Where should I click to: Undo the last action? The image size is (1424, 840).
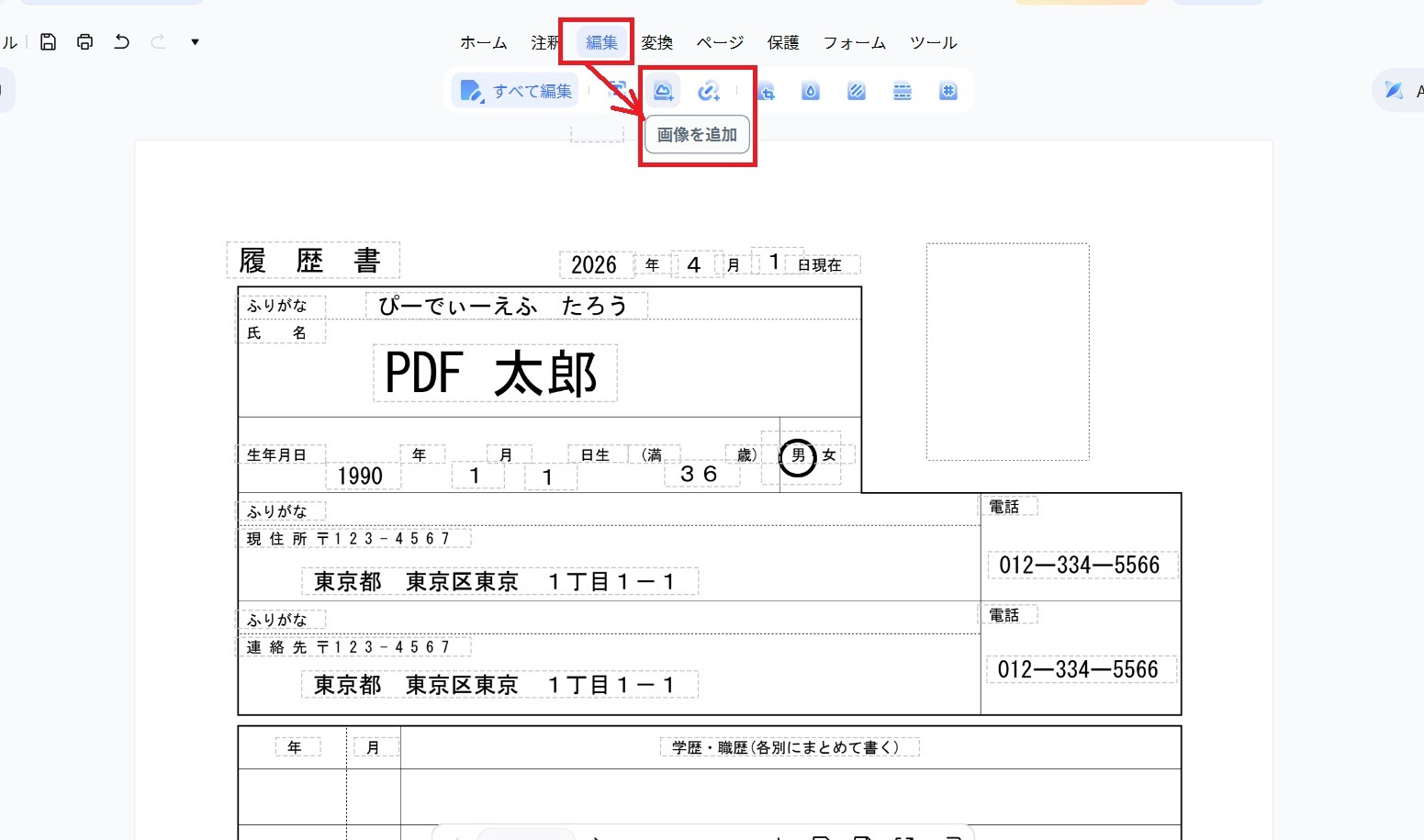121,41
